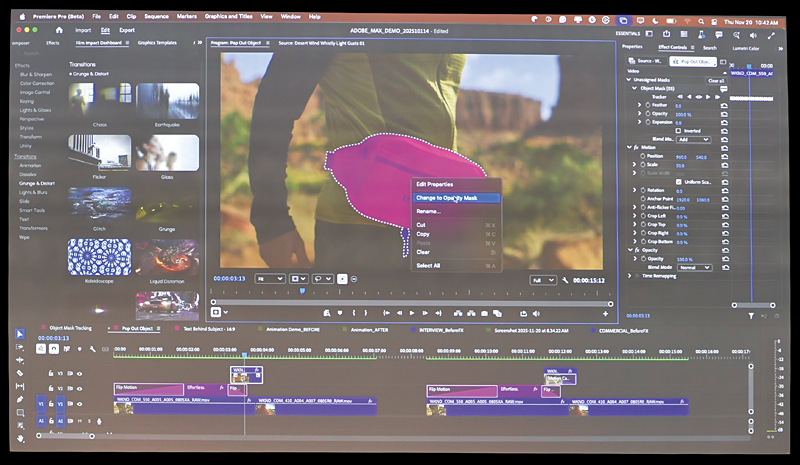800x465 pixels.
Task: Select the Selection arrow tool
Action: [x=20, y=334]
